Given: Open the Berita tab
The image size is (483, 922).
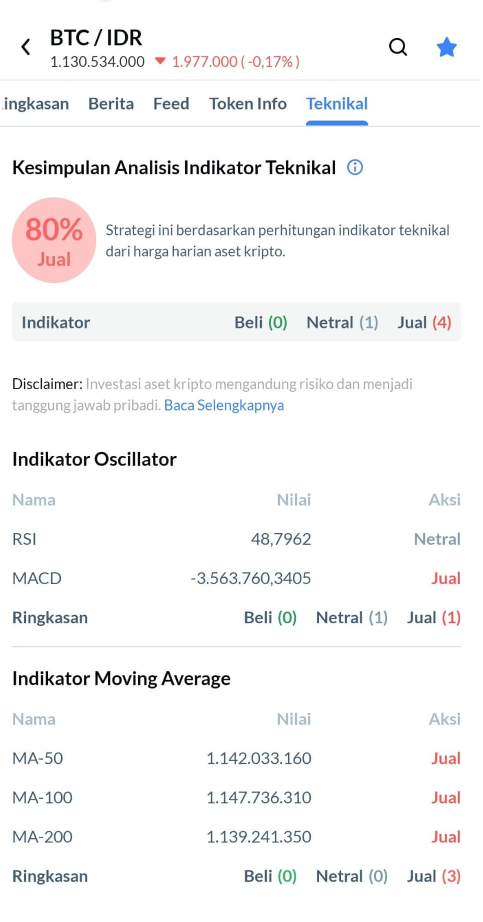Looking at the screenshot, I should [x=111, y=104].
